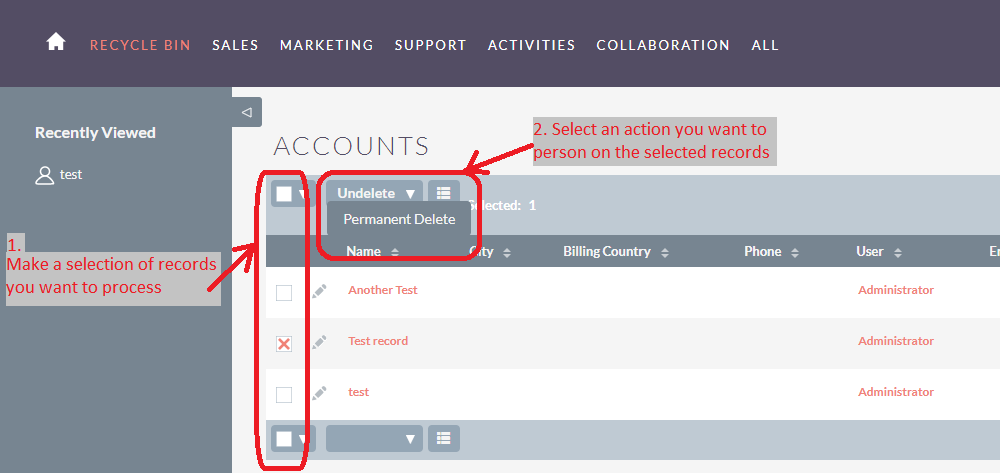The image size is (1000, 473).
Task: Collapse the sidebar with the arrow button
Action: [x=247, y=112]
